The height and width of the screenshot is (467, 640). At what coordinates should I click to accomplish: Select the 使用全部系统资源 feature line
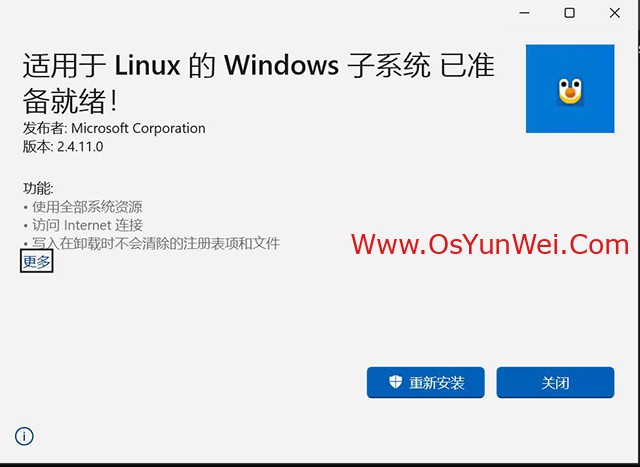(87, 207)
